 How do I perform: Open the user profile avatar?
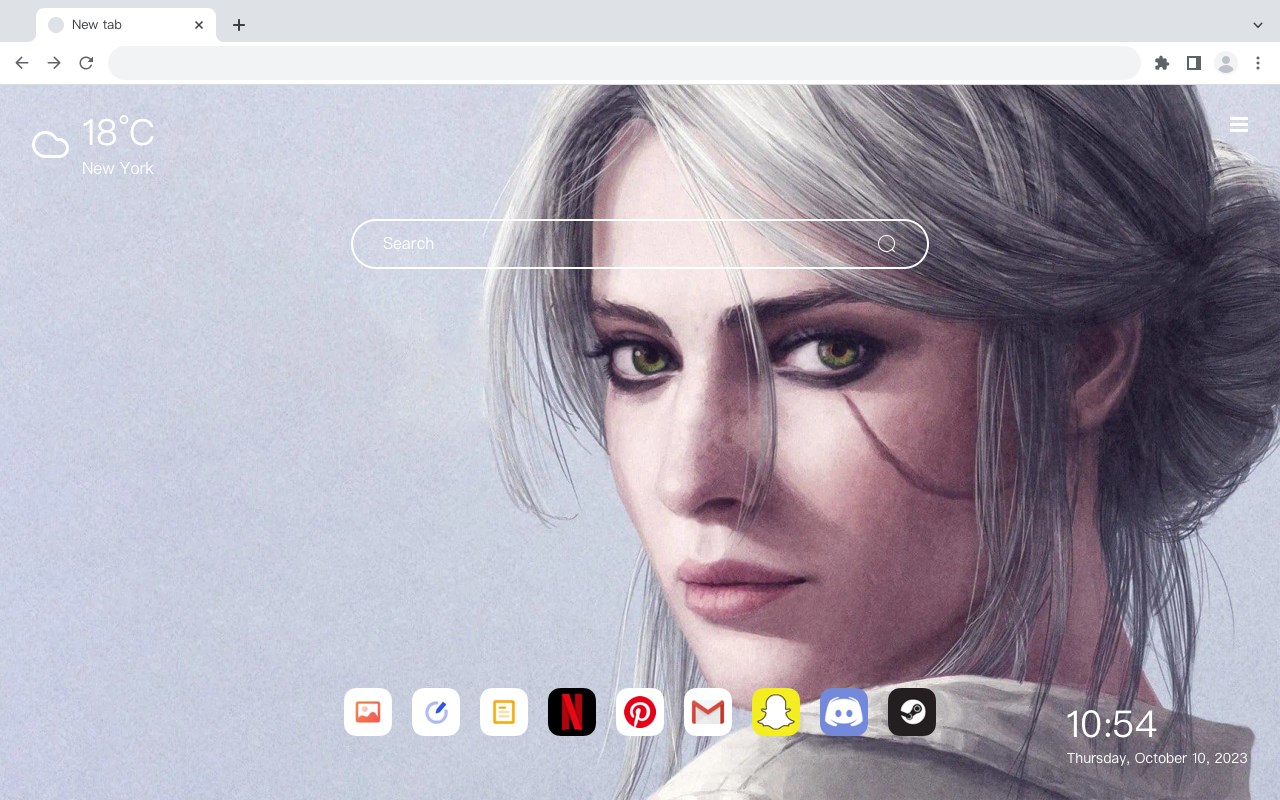(1226, 63)
